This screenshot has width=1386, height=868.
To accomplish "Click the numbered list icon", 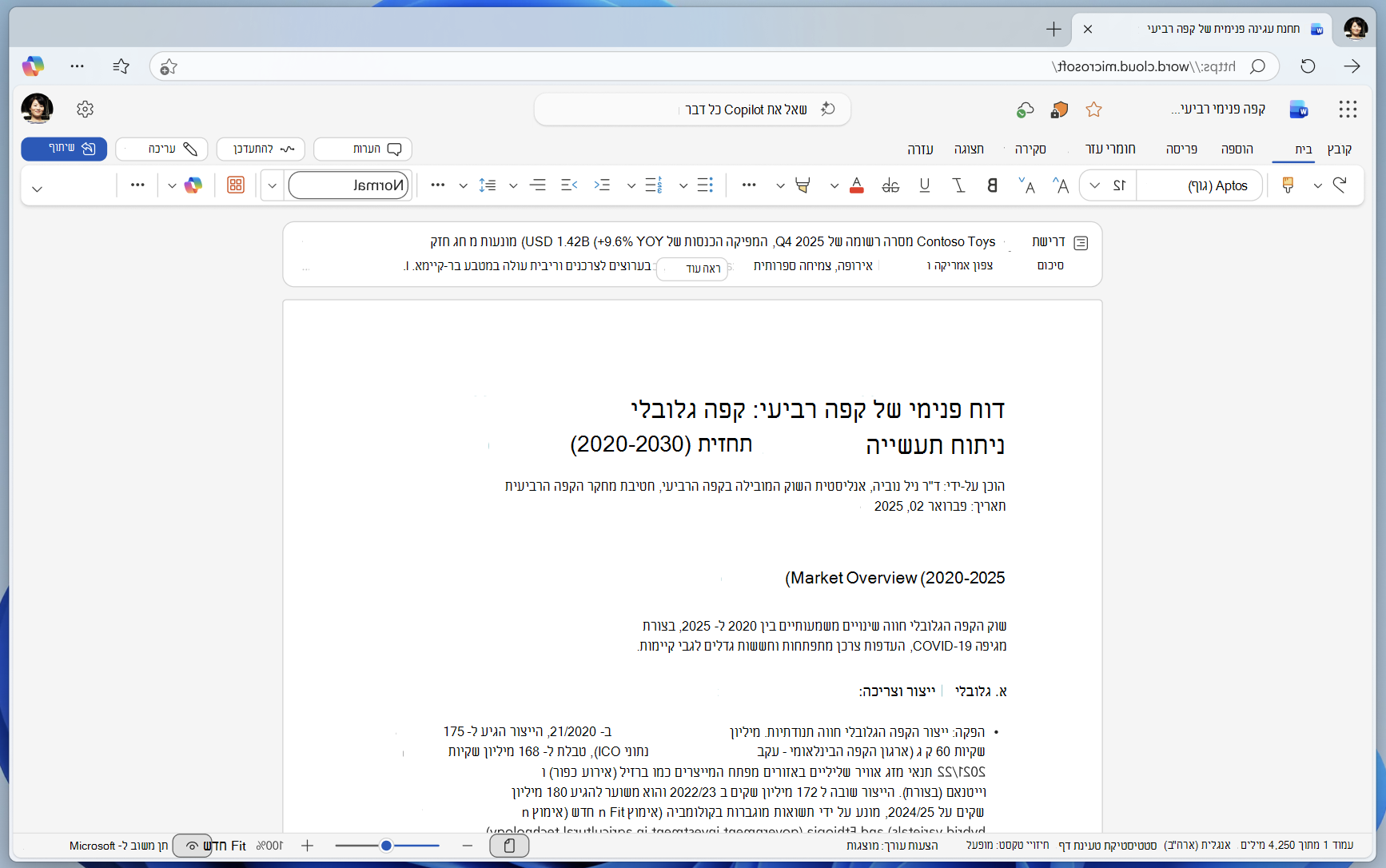I will (654, 185).
